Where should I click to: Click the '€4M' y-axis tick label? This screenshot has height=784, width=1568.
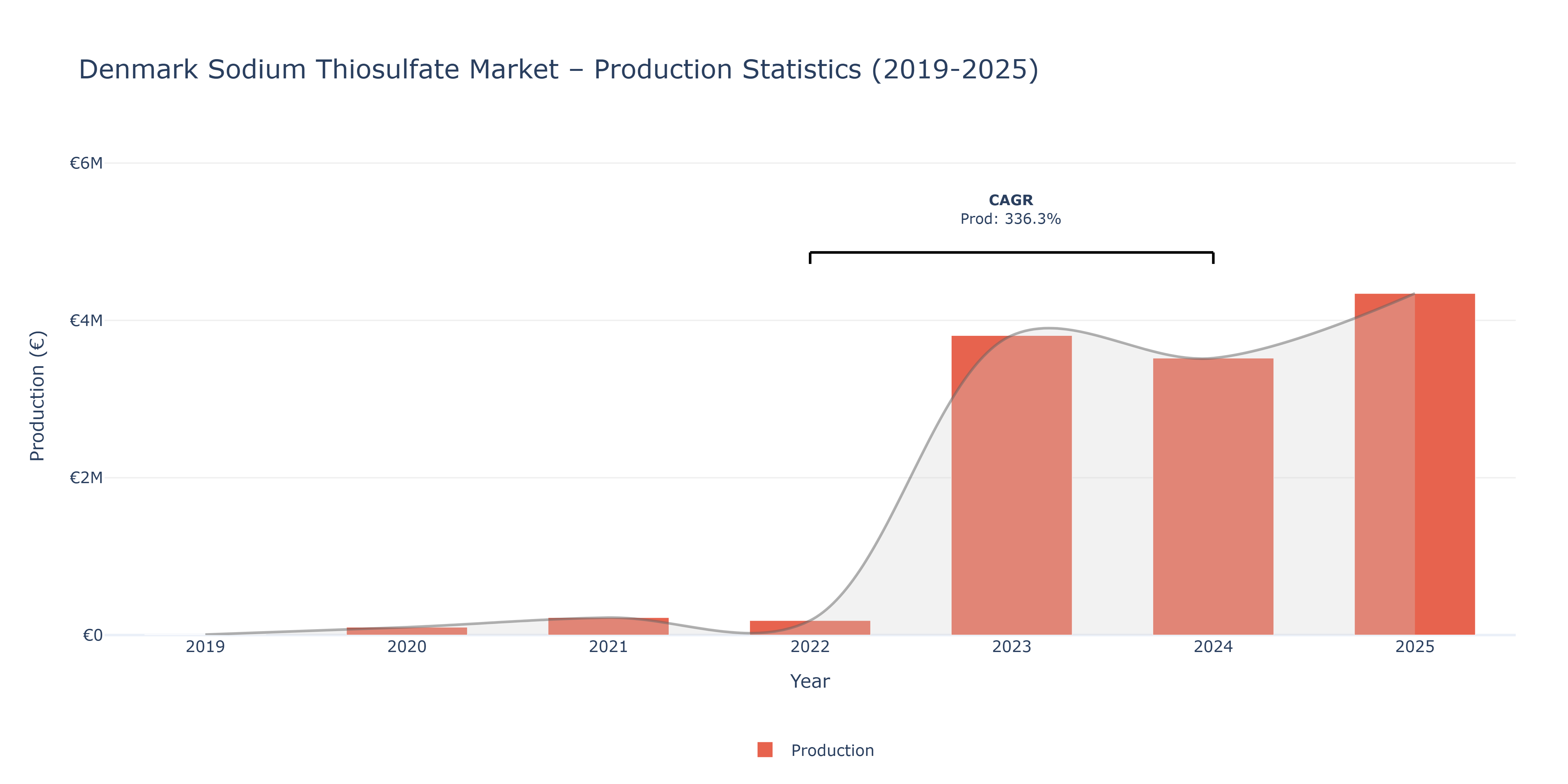click(x=87, y=320)
